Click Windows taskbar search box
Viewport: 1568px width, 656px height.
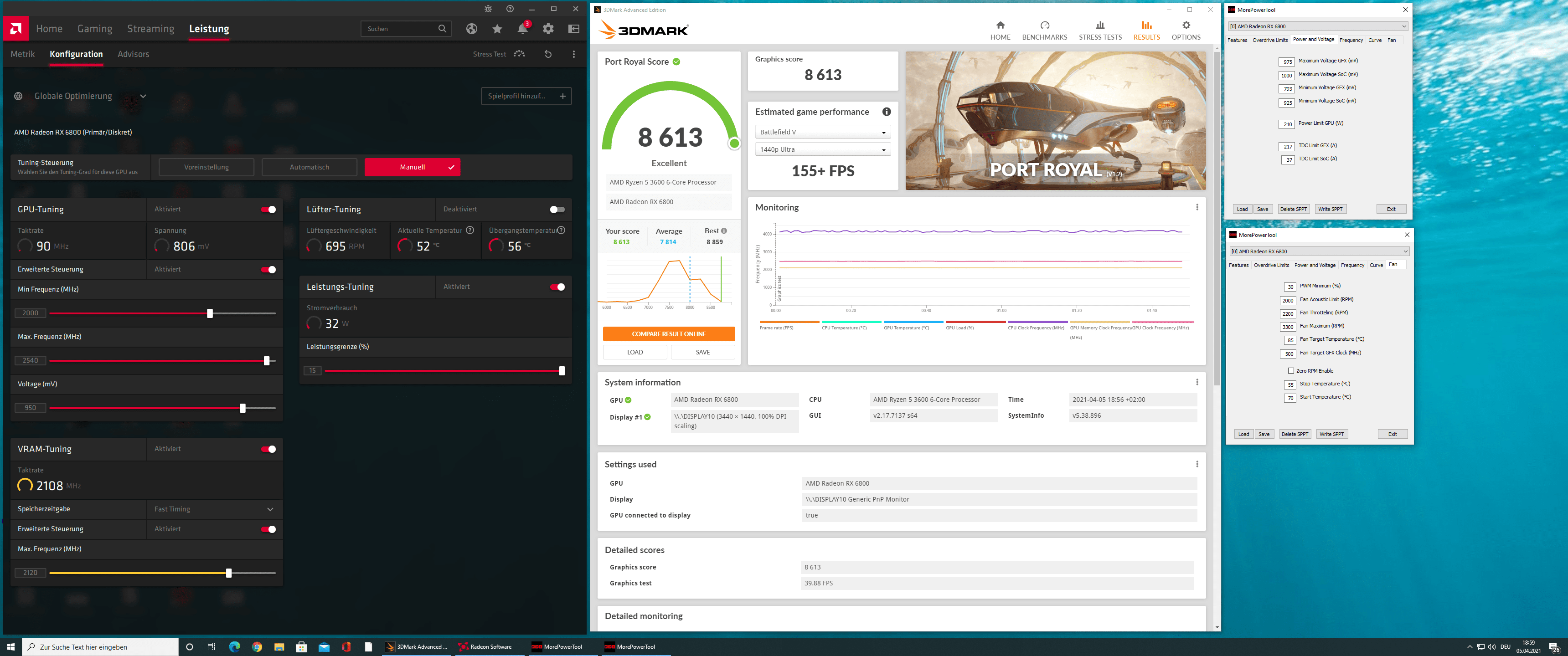tap(100, 647)
